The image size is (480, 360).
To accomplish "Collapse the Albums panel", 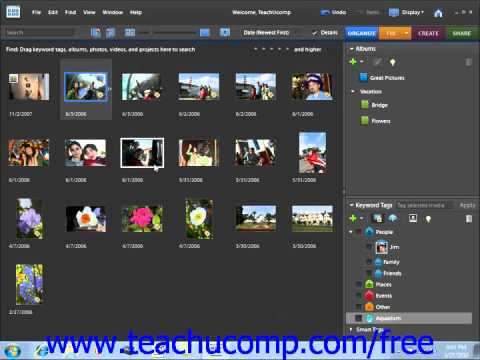I will click(351, 49).
